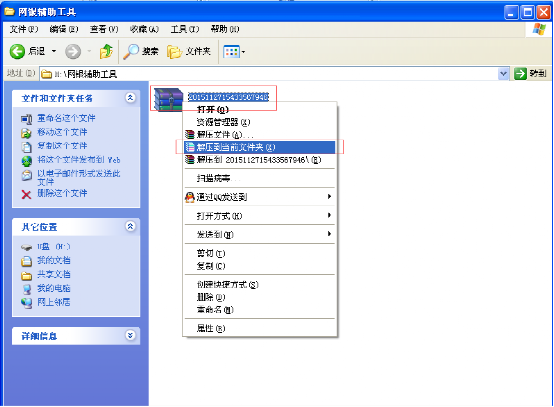
Task: Select the WinRAR archive file icon
Action: click(168, 99)
